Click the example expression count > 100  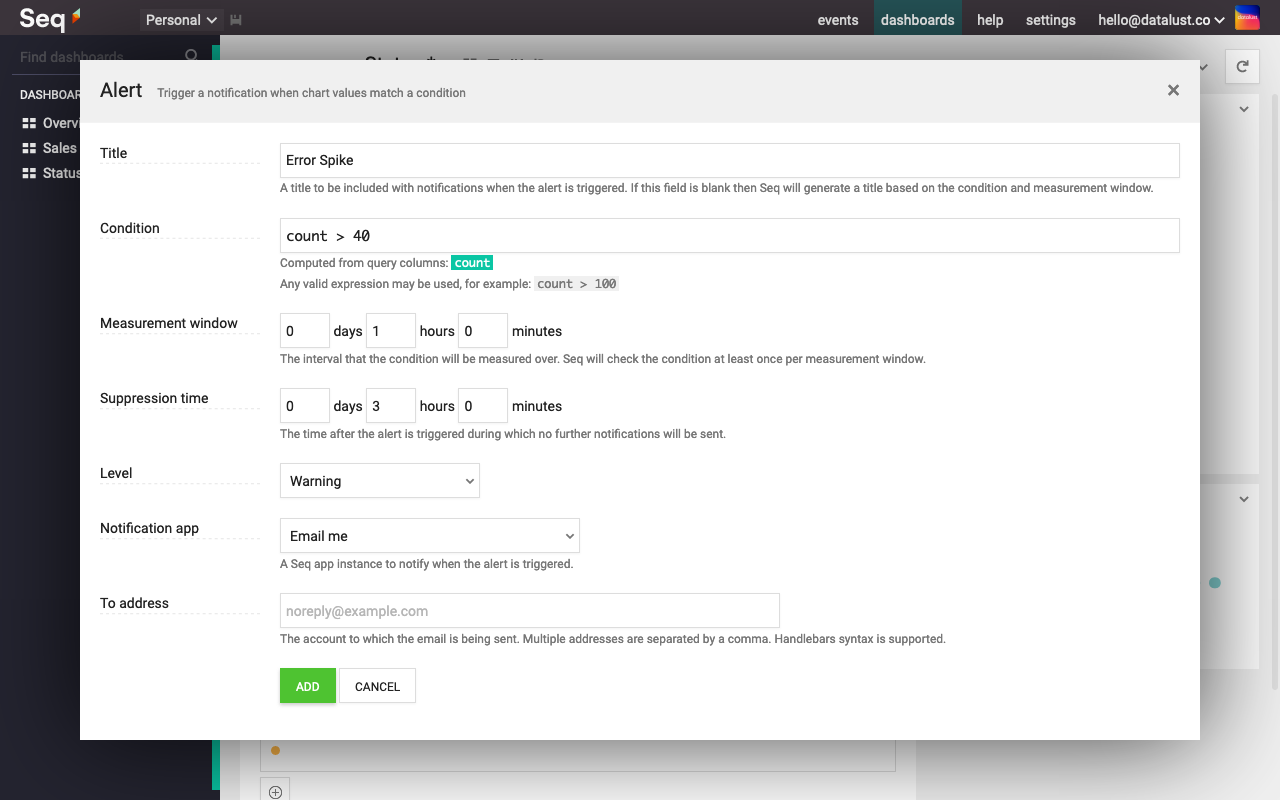pyautogui.click(x=576, y=284)
